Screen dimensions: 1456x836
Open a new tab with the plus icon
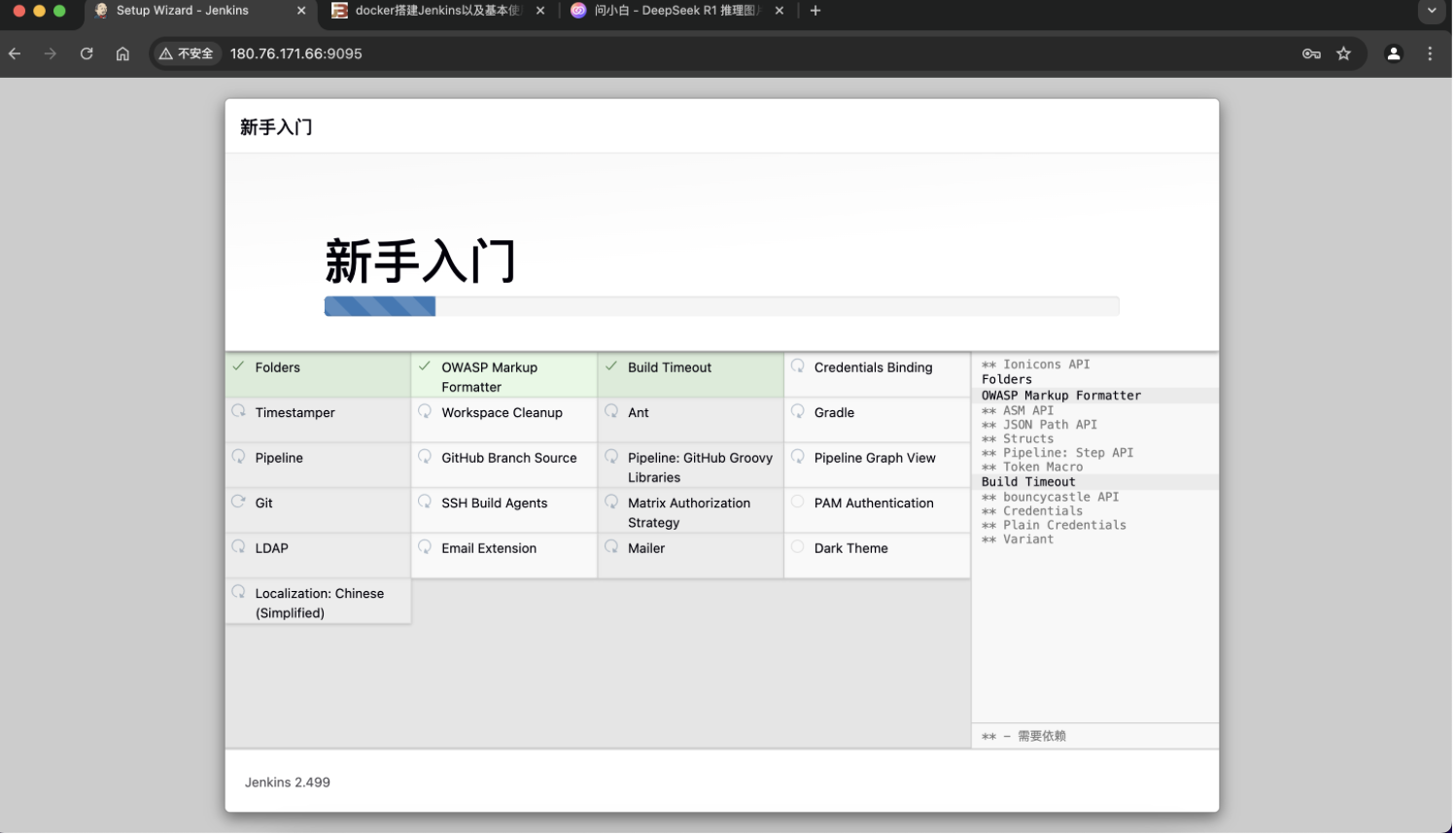(x=817, y=11)
